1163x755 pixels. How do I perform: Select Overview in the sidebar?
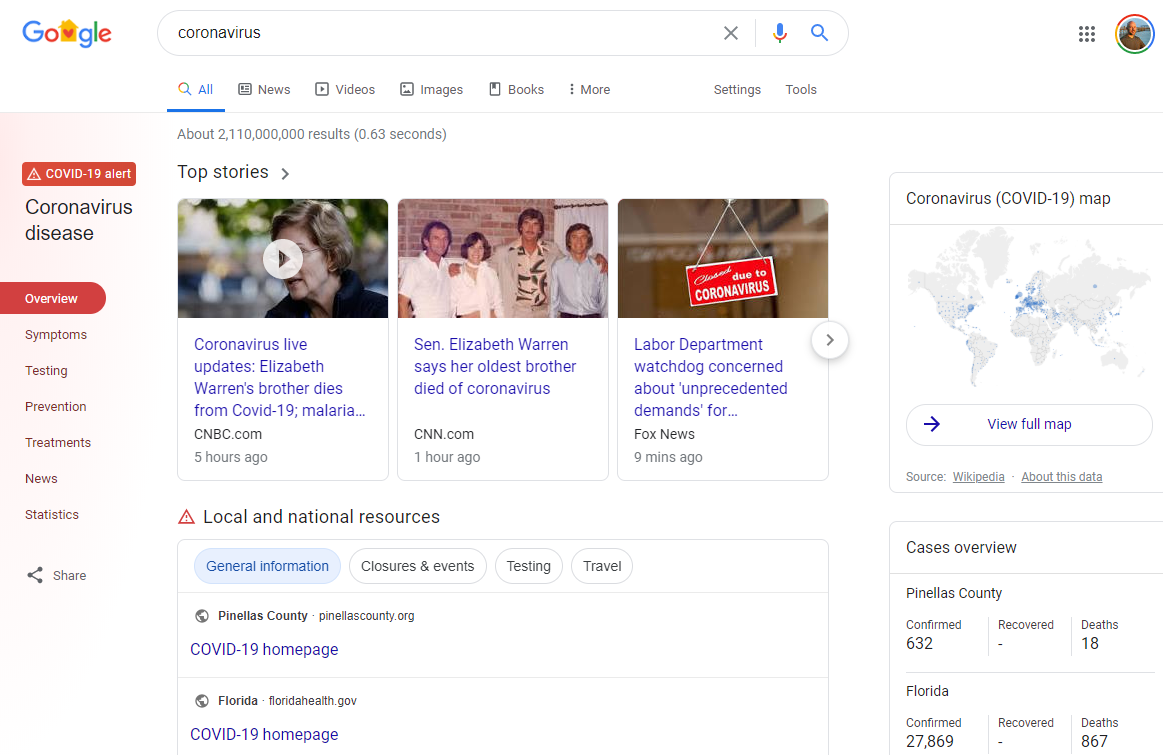(x=51, y=298)
